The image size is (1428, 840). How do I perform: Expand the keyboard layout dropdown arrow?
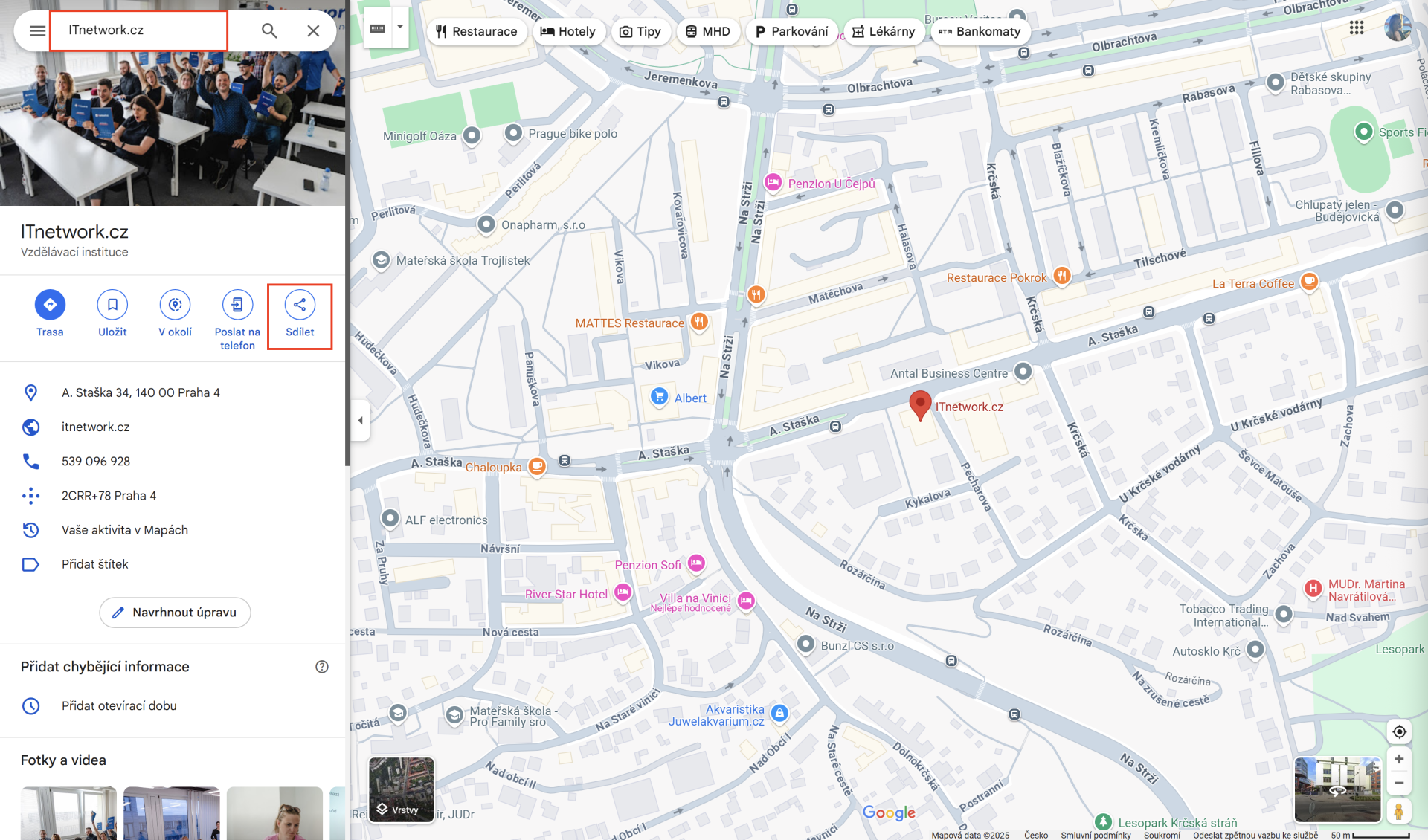399,27
